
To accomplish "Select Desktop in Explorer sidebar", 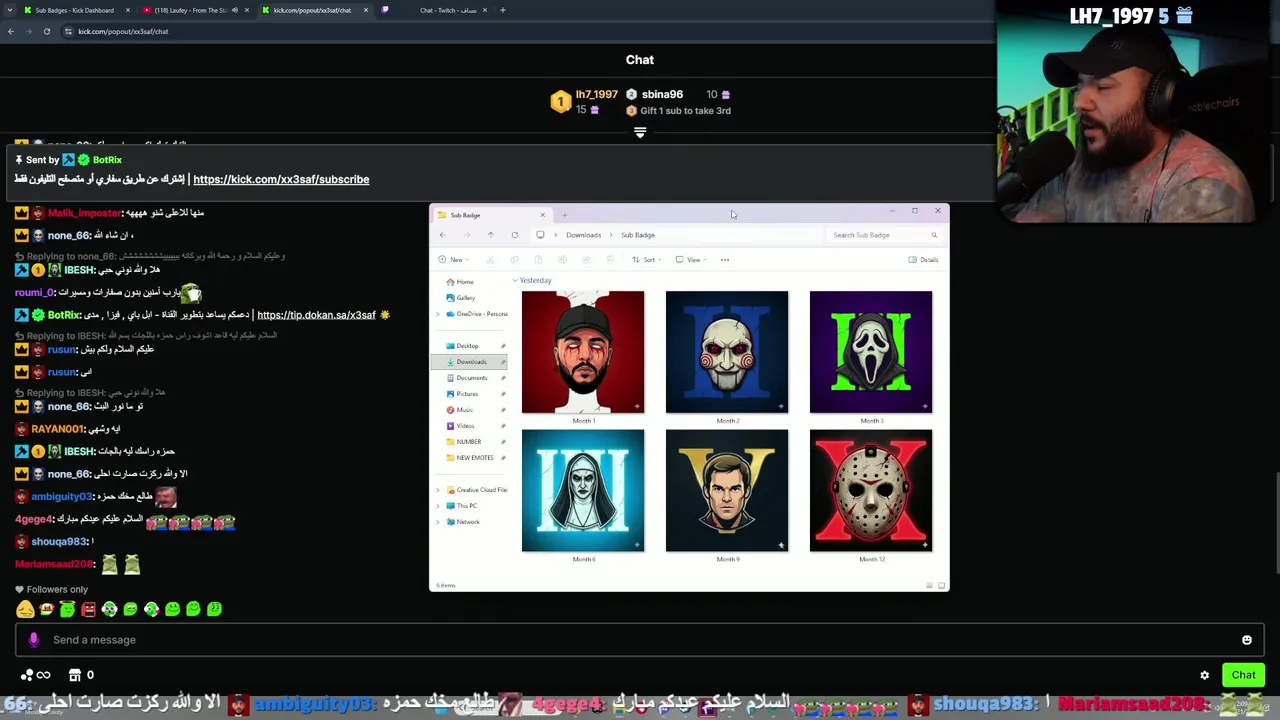I will (468, 346).
